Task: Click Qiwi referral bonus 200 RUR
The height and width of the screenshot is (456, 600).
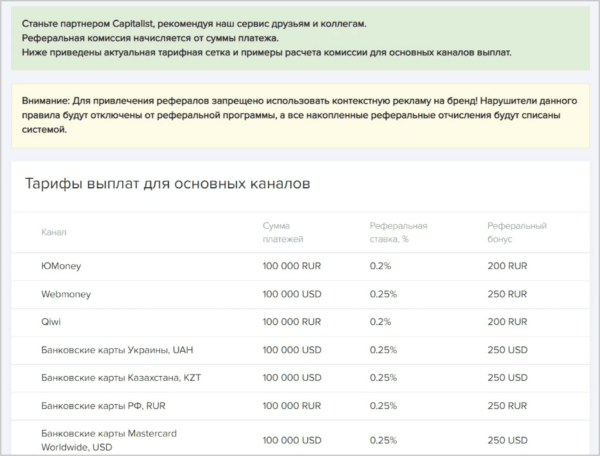Action: click(507, 322)
